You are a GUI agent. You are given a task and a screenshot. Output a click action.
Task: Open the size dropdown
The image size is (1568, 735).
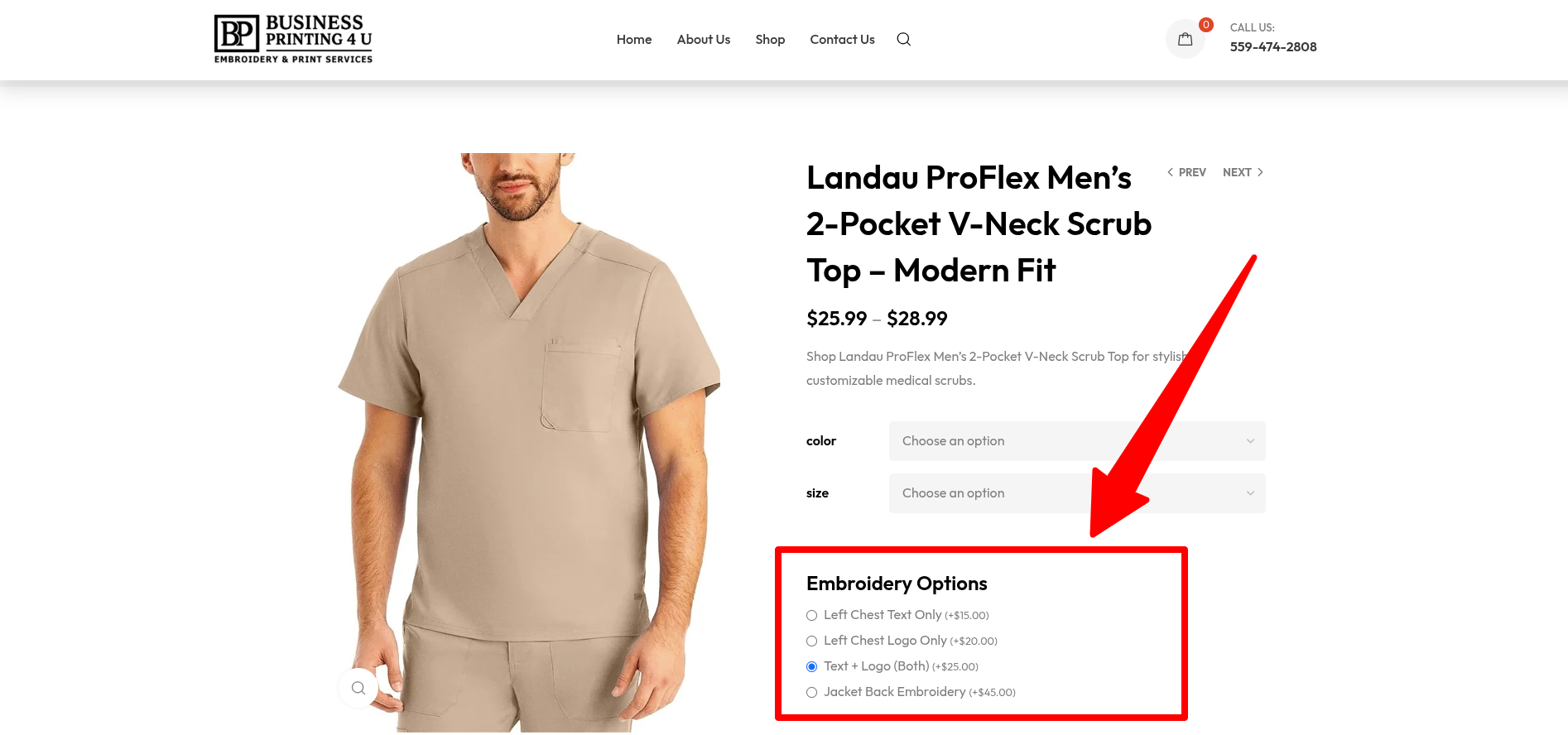[1077, 493]
